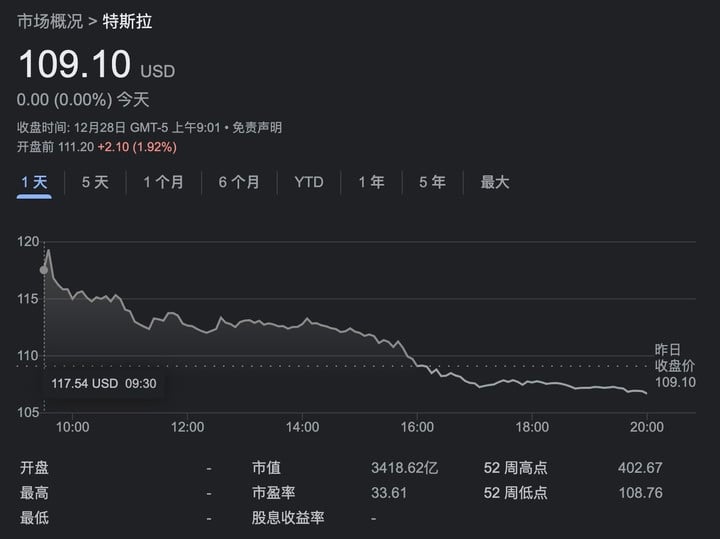720x539 pixels.
Task: Click the 110 y-axis label
Action: pyautogui.click(x=28, y=355)
